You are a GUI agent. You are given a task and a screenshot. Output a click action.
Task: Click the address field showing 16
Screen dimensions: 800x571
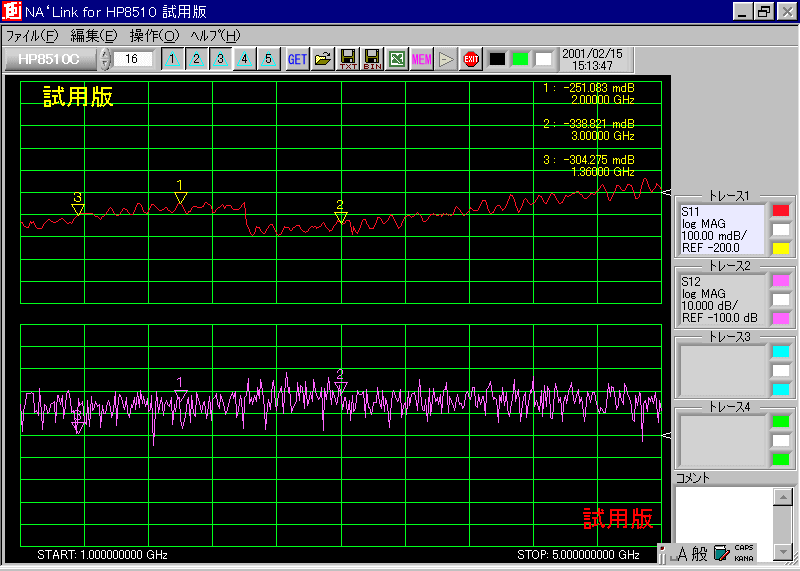coord(133,59)
